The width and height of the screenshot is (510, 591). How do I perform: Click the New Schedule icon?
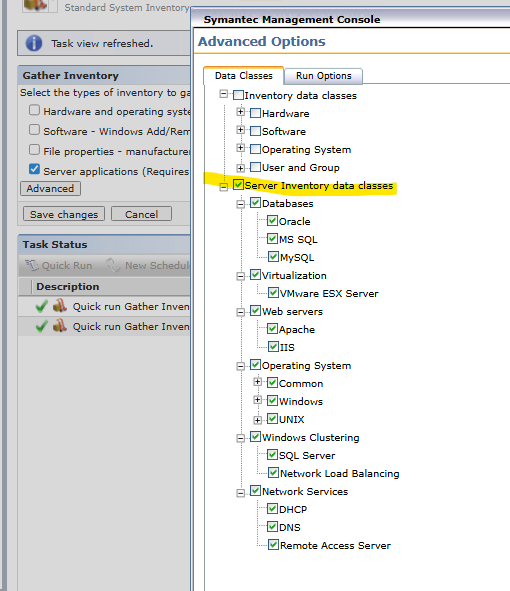[x=113, y=265]
